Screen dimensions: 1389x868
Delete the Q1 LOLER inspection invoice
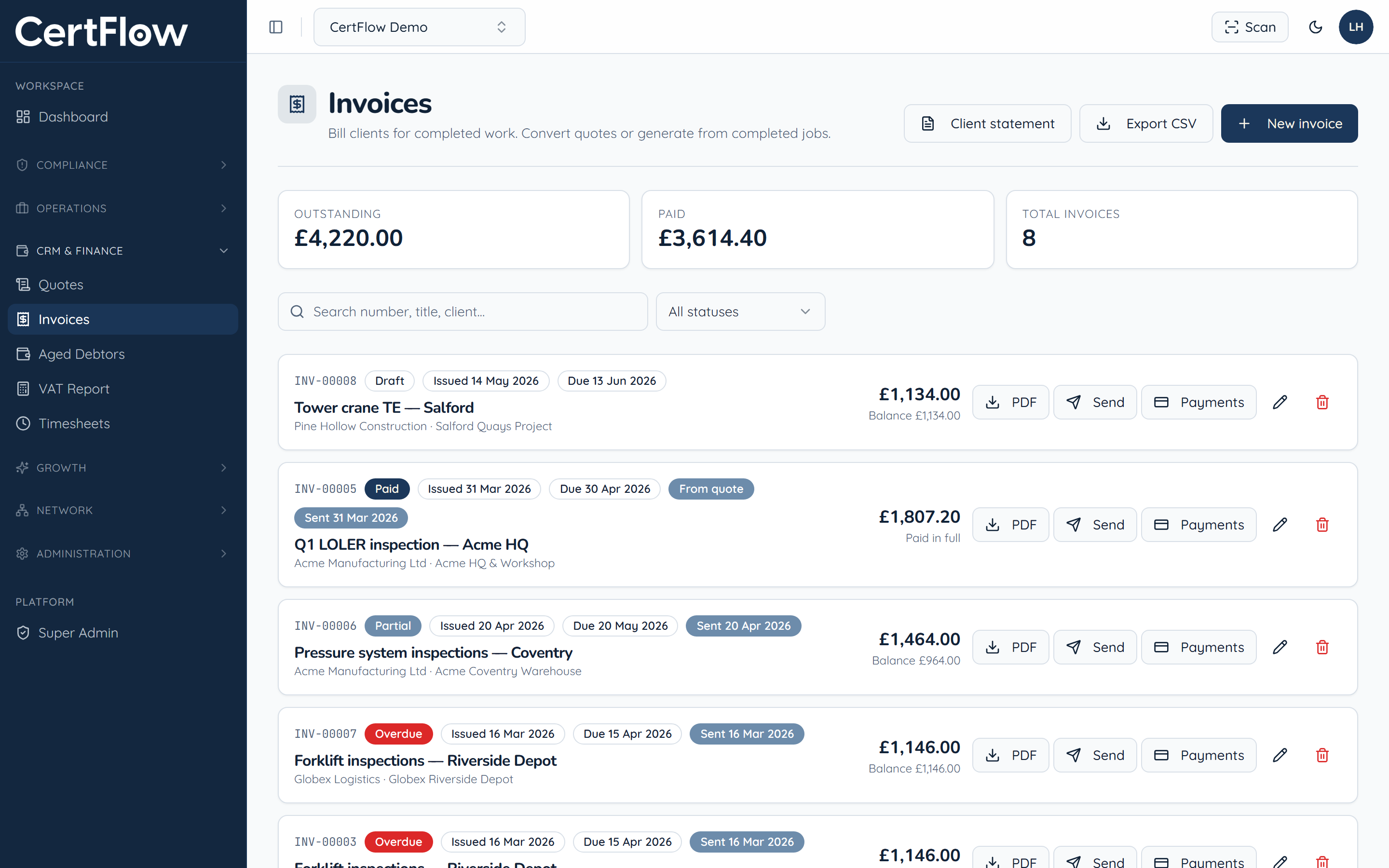click(x=1322, y=525)
